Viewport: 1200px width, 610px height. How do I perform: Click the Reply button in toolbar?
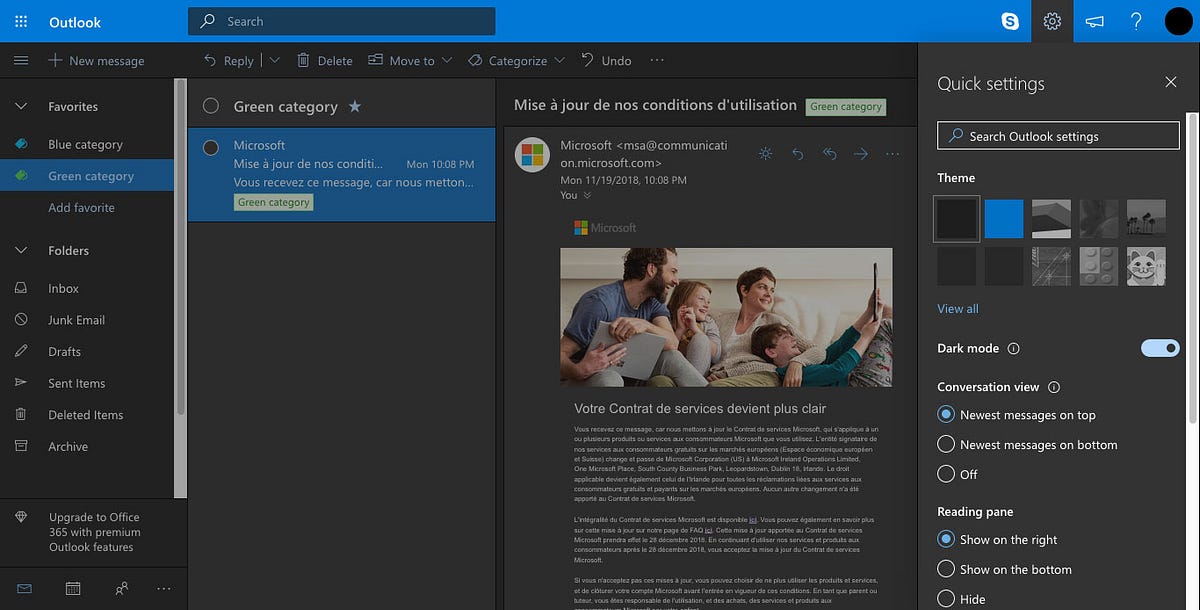[x=228, y=60]
